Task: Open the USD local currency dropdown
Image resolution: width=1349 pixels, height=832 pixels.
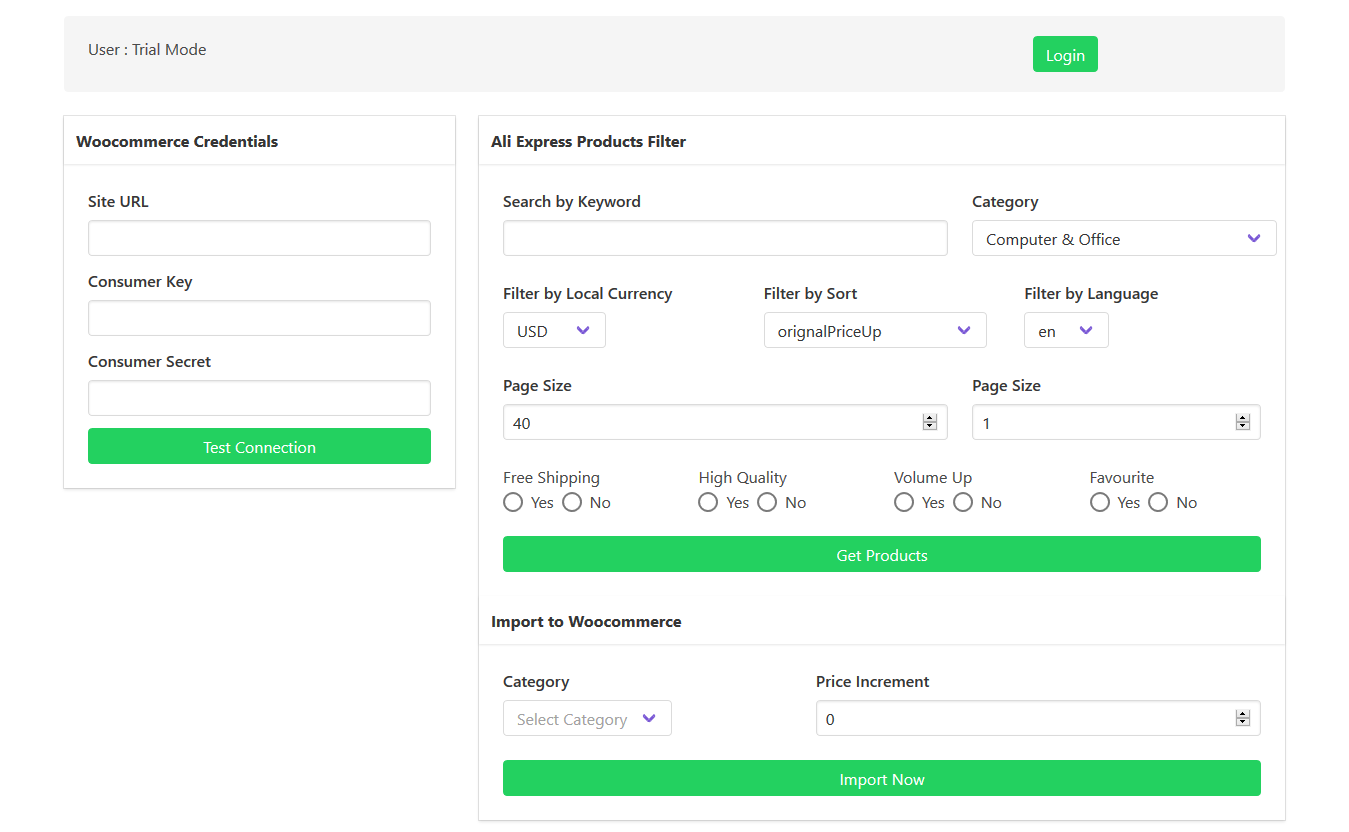Action: [554, 330]
